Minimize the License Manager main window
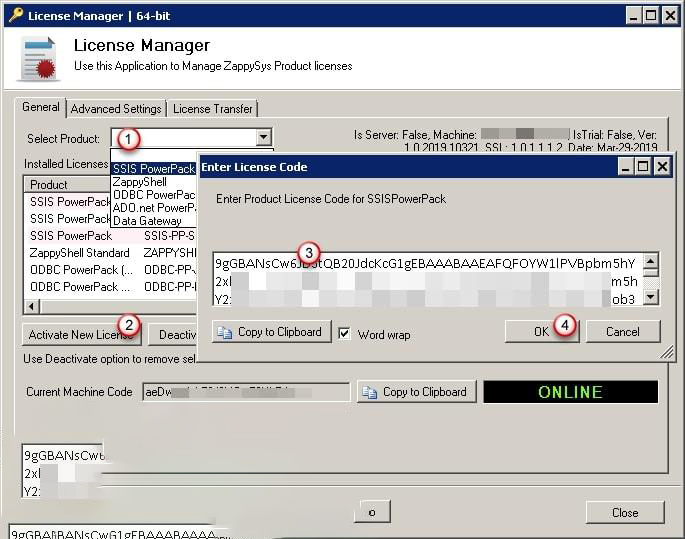This screenshot has width=685, height=539. pyautogui.click(x=633, y=16)
